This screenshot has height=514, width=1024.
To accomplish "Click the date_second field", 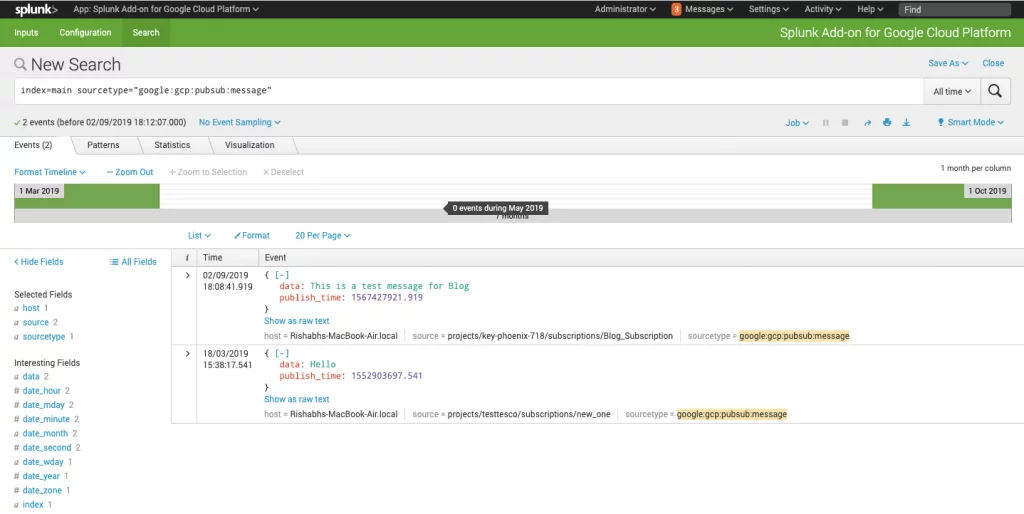I will point(47,448).
